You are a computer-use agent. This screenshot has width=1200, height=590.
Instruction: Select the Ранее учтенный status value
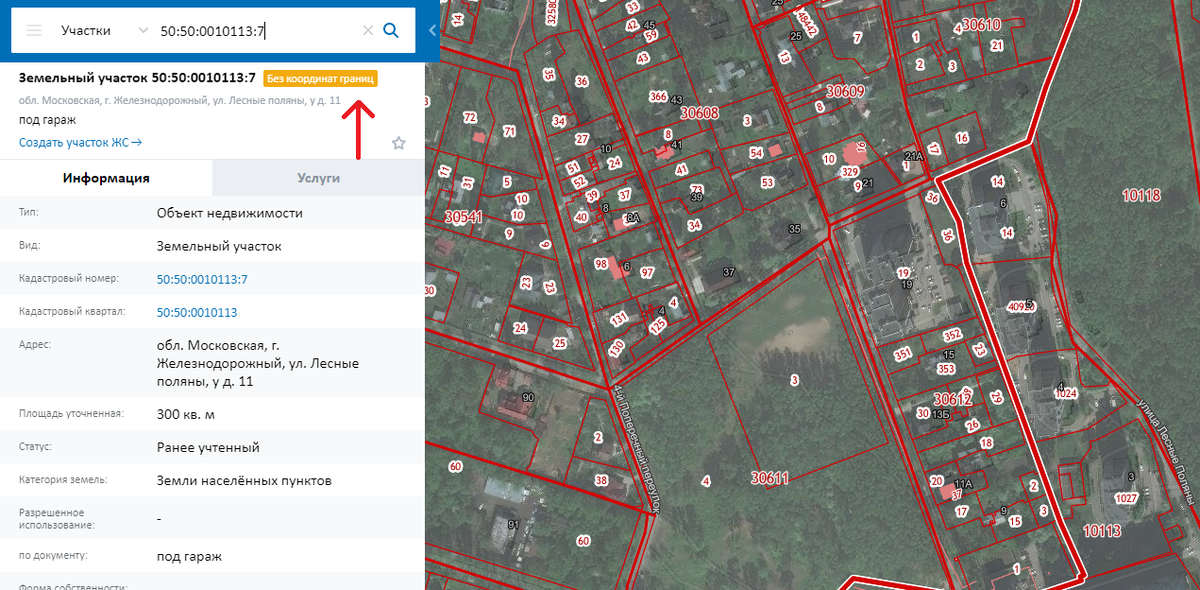click(208, 447)
